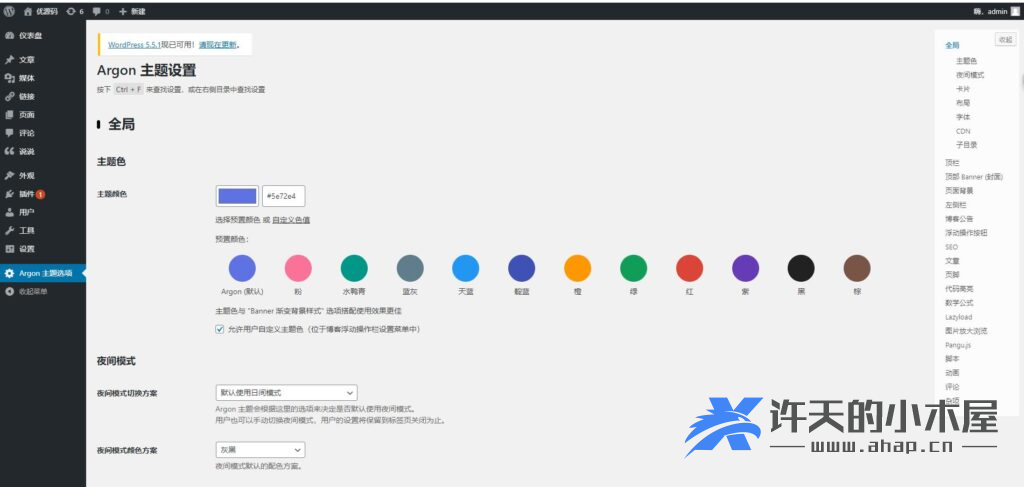Jump to 布局 in the contents panel
The width and height of the screenshot is (1024, 487).
(x=963, y=103)
